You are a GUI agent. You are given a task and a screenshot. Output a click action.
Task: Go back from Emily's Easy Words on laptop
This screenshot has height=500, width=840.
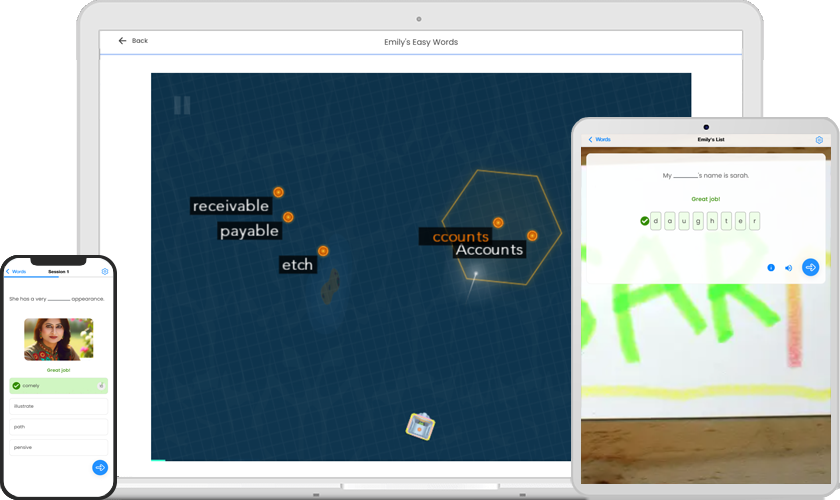click(x=133, y=41)
